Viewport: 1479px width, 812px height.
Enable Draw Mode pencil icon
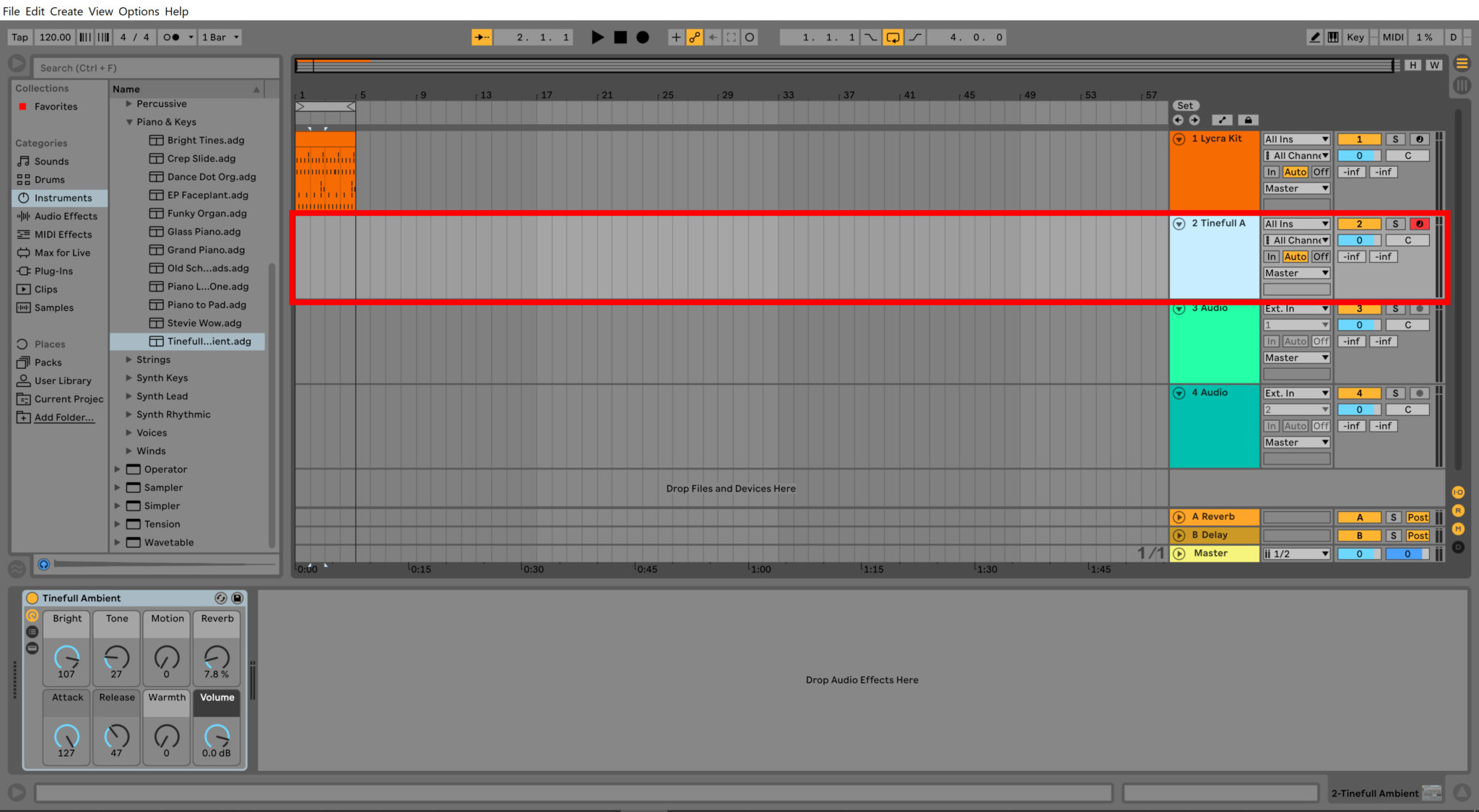[x=1315, y=37]
